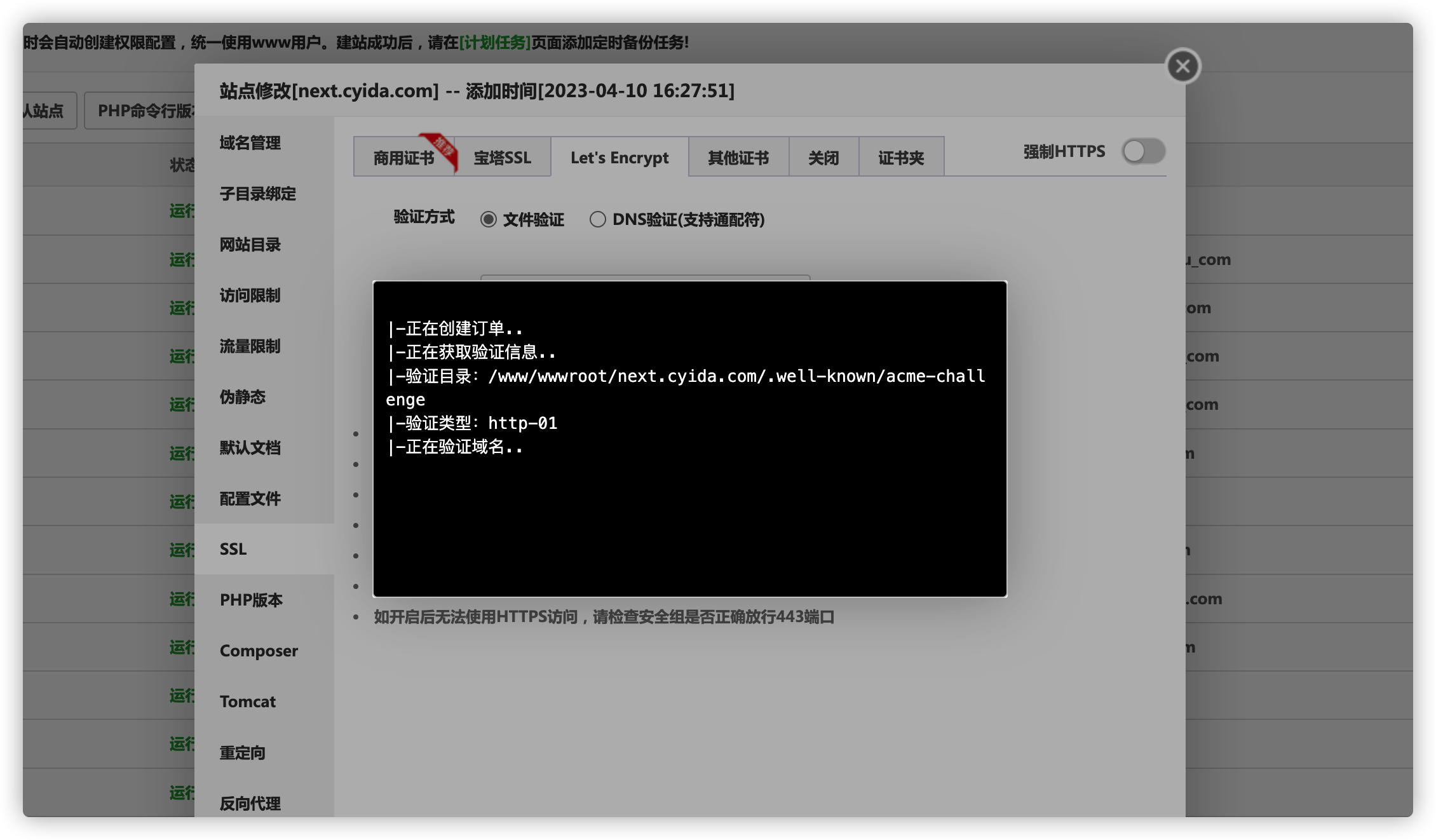
Task: Open 反向代理 in the sidebar
Action: (264, 803)
